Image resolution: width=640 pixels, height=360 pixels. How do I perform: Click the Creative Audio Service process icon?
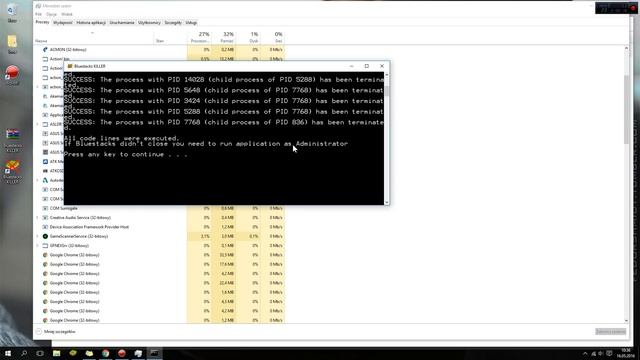pyautogui.click(x=45, y=218)
